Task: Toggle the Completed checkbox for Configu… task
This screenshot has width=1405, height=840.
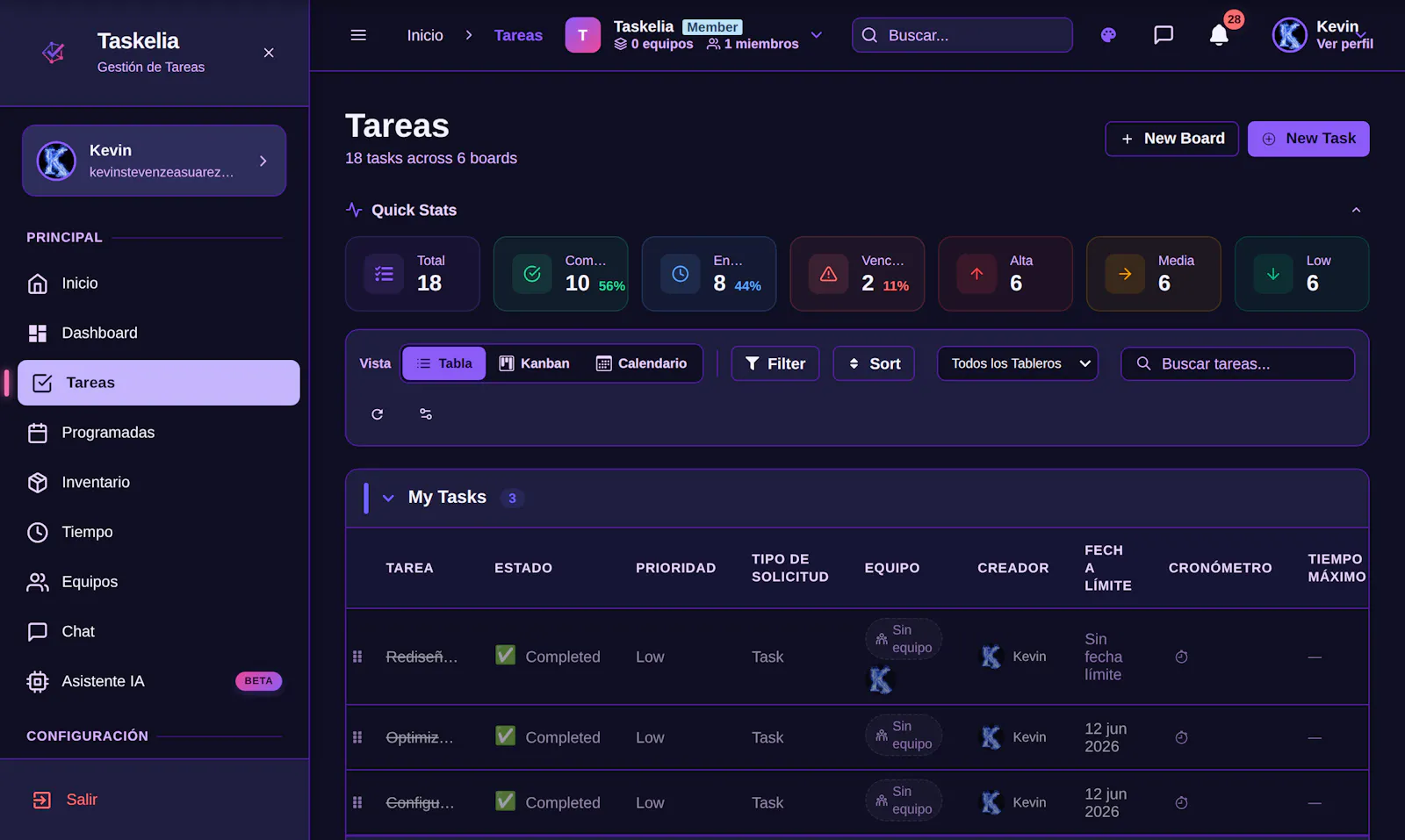Action: coord(506,801)
